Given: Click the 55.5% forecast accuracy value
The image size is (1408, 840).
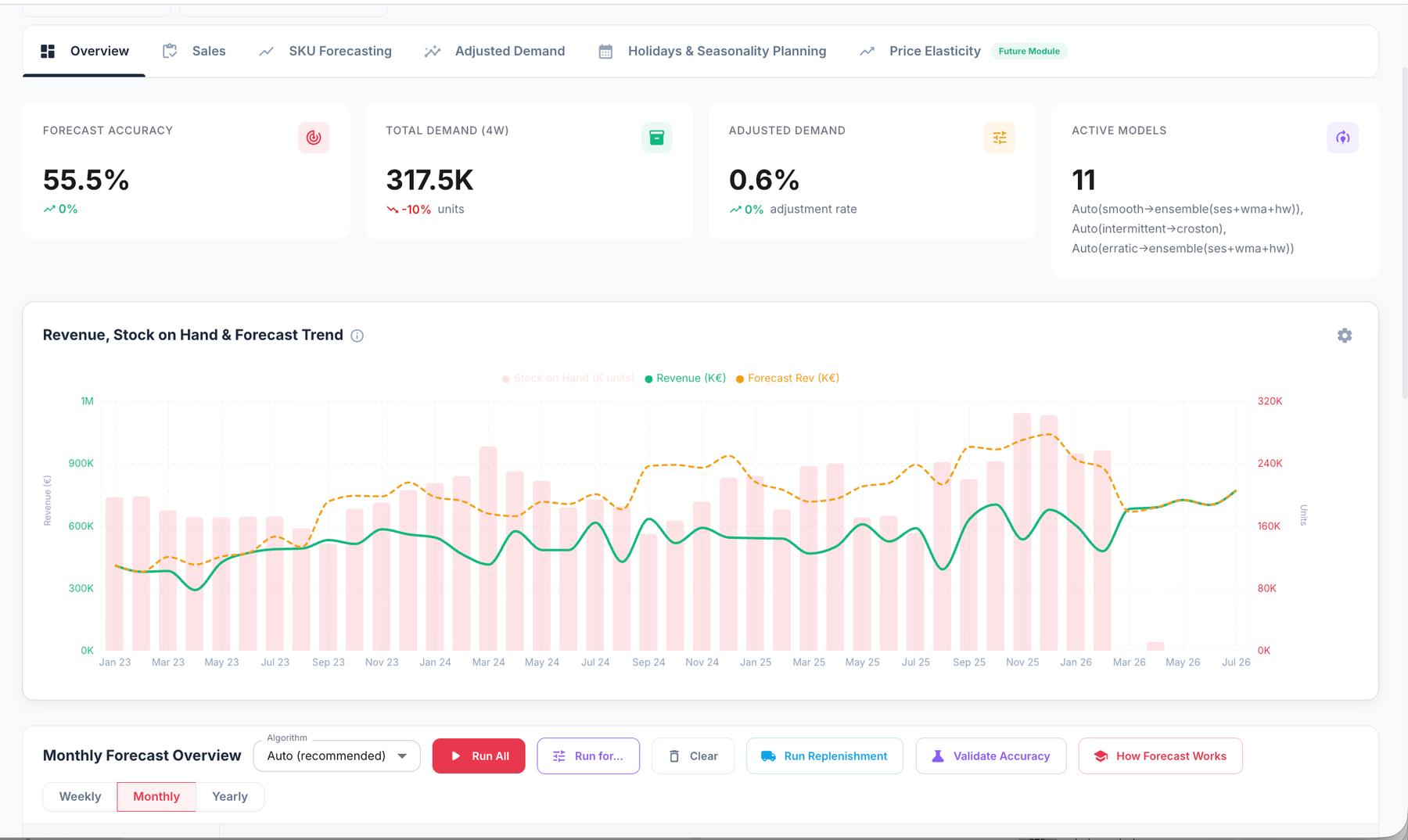Looking at the screenshot, I should click(86, 180).
